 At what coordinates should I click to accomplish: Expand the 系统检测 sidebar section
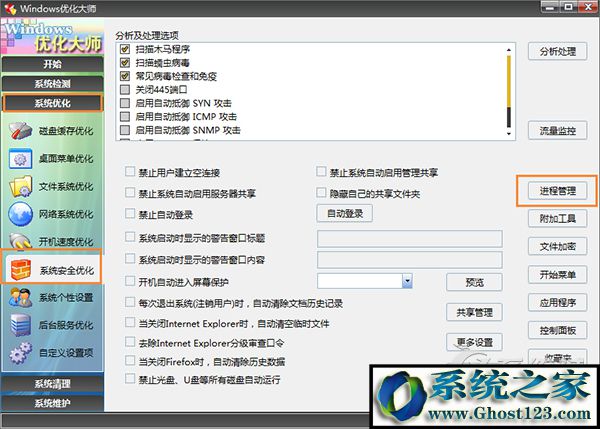pyautogui.click(x=52, y=84)
